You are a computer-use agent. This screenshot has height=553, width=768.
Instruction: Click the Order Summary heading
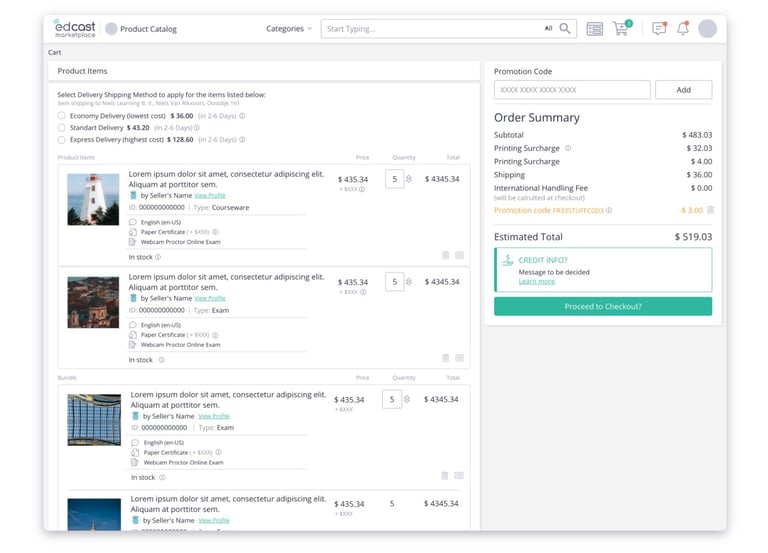pyautogui.click(x=537, y=118)
